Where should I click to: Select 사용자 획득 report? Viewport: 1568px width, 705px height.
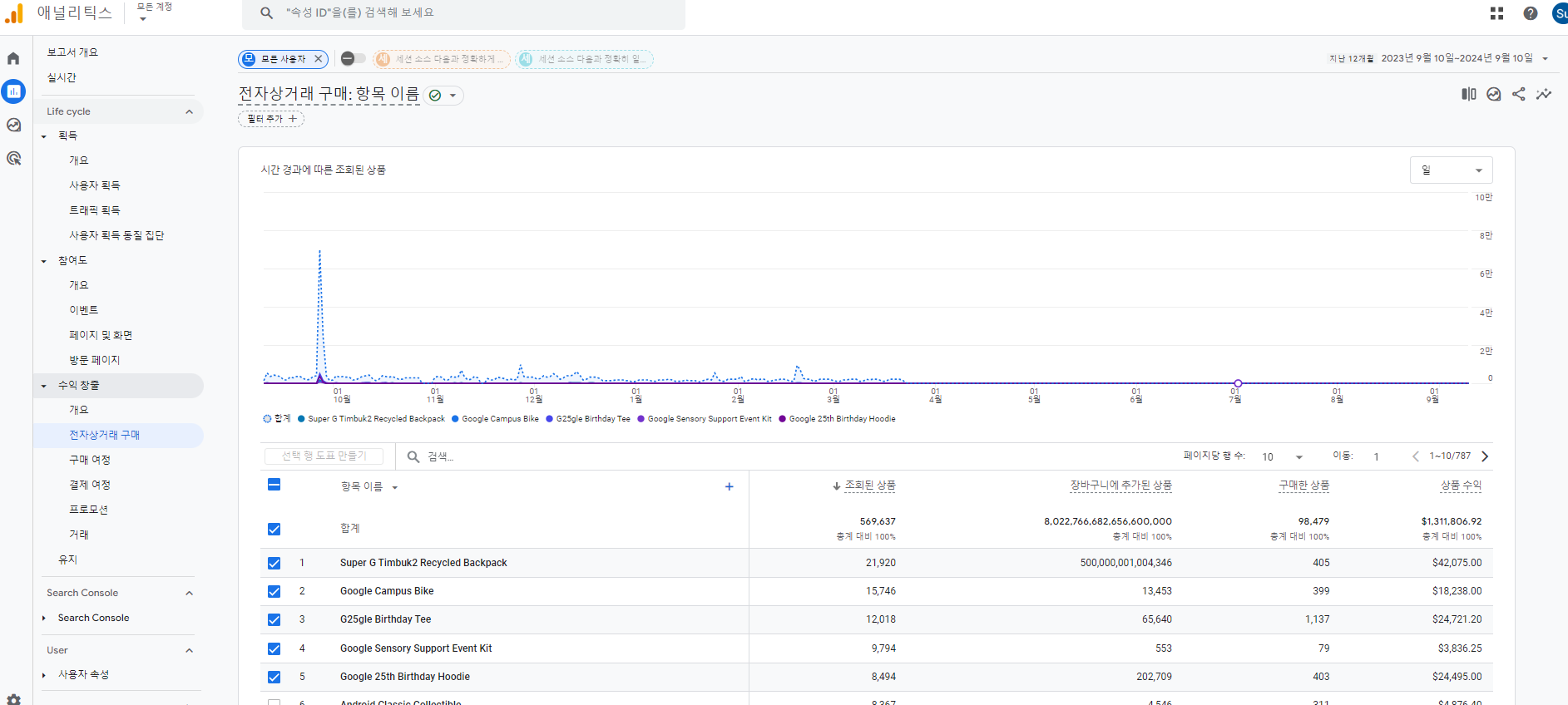[x=95, y=185]
